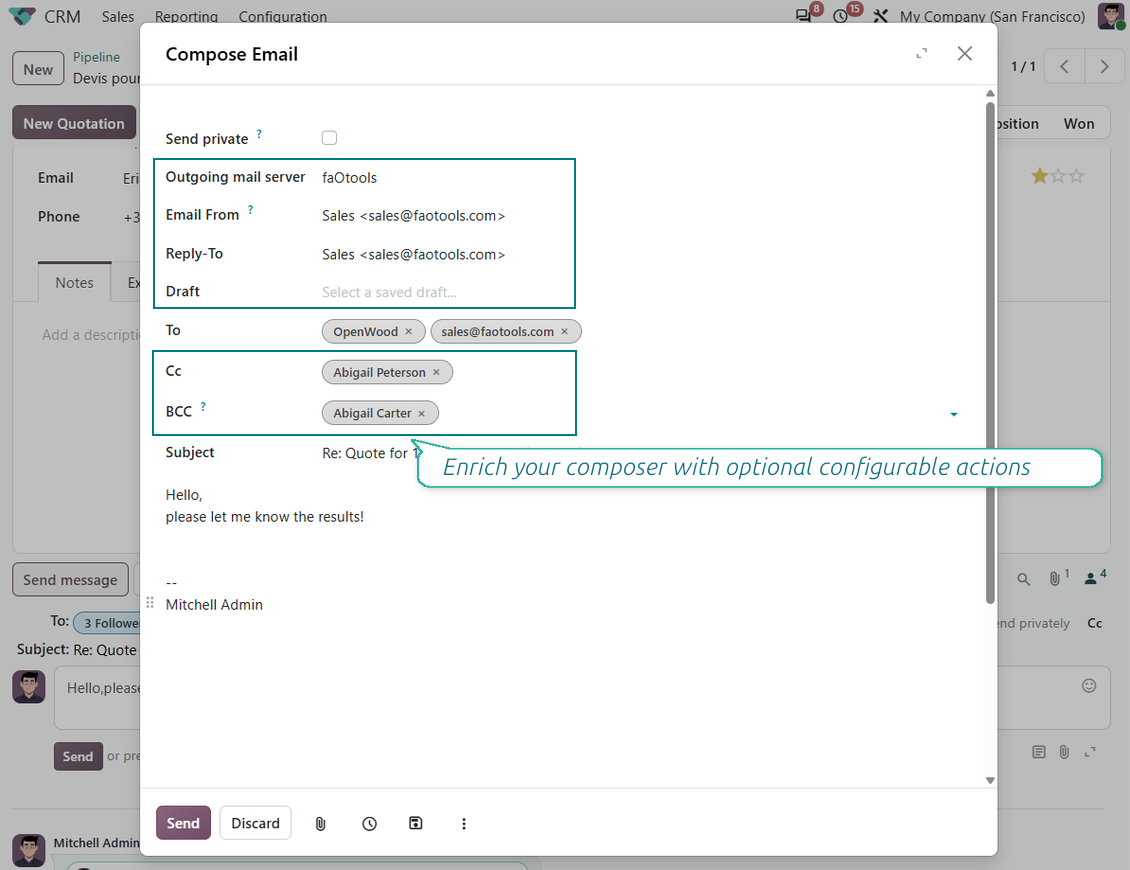
Task: Click the attach file paperclip in composer footer
Action: click(x=321, y=823)
